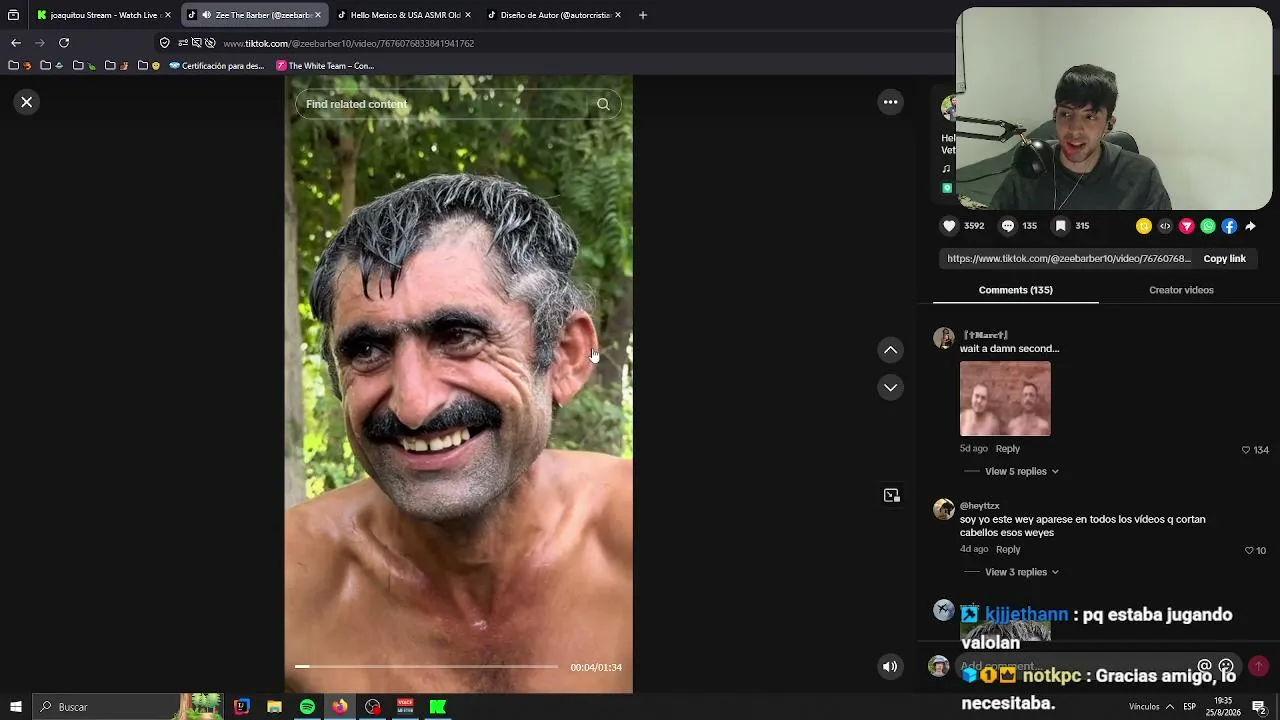Image resolution: width=1280 pixels, height=720 pixels.
Task: Open Kick app icon in the taskbar
Action: coord(438,707)
